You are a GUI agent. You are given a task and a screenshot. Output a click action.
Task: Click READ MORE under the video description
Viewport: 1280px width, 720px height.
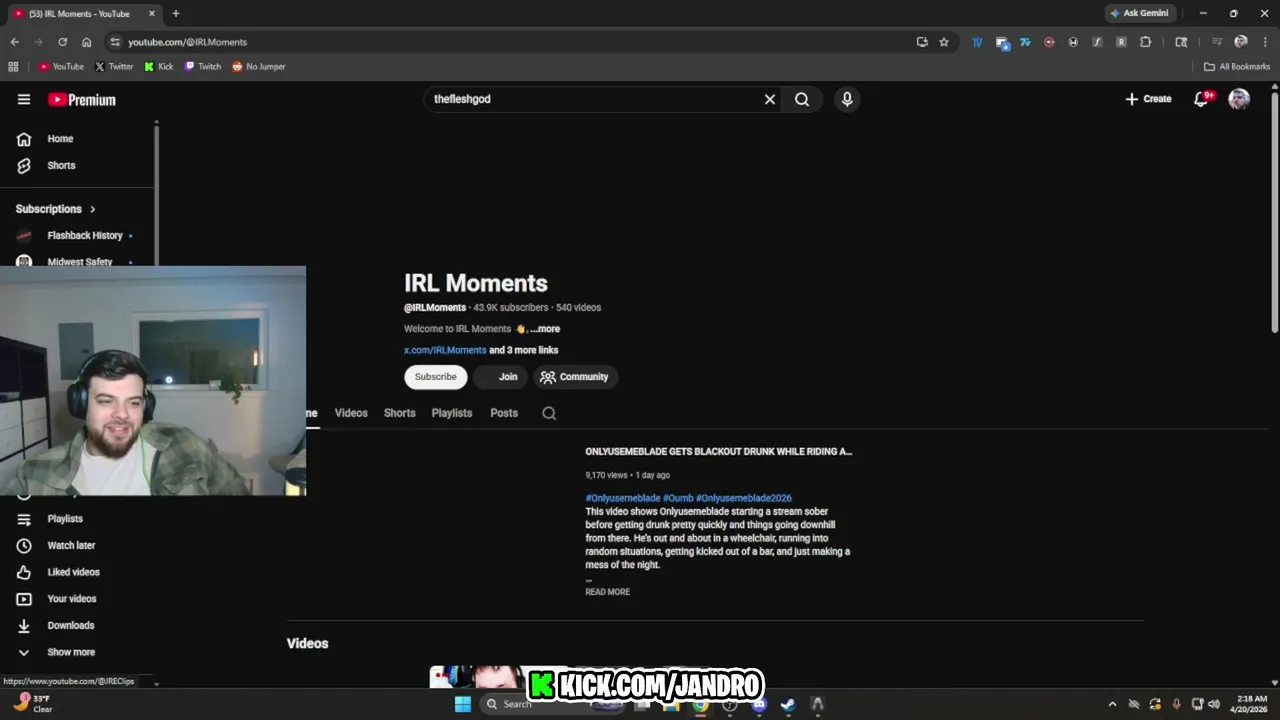(607, 592)
